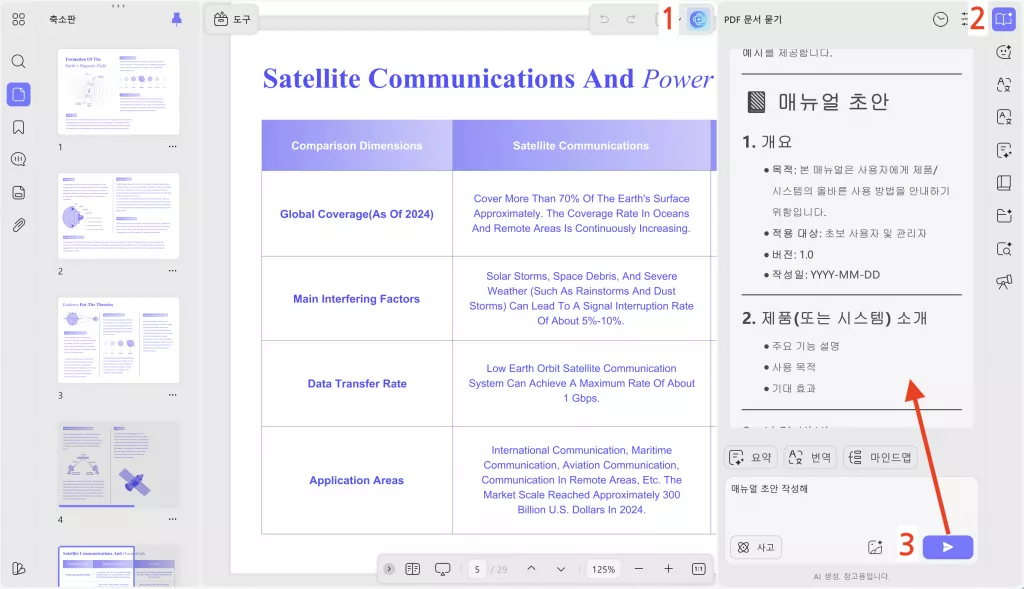The width and height of the screenshot is (1024, 589).
Task: Go to the next page
Action: pyautogui.click(x=561, y=569)
